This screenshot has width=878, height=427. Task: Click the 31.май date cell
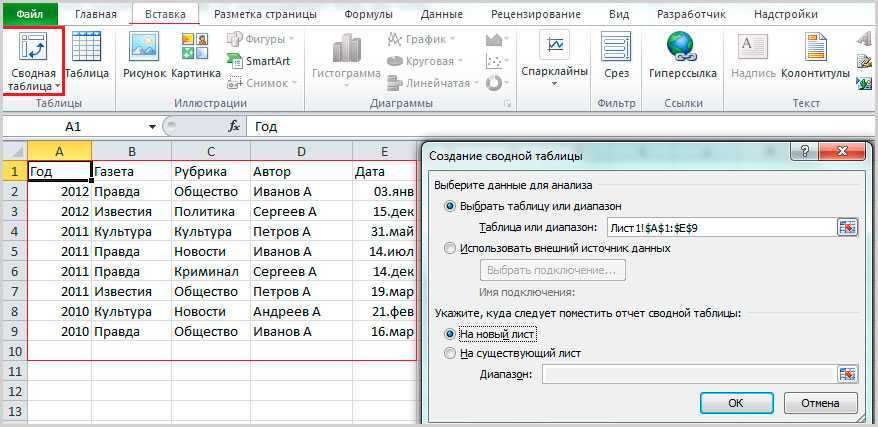[x=385, y=232]
